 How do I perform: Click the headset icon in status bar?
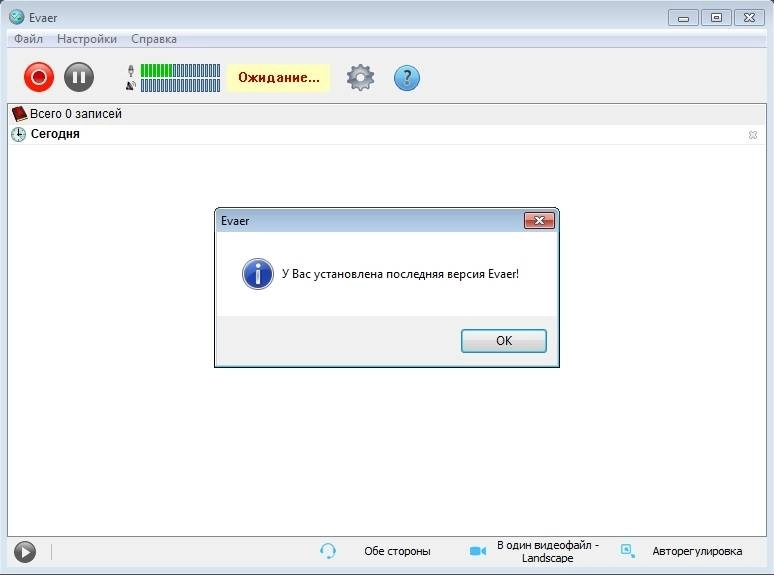tap(328, 551)
